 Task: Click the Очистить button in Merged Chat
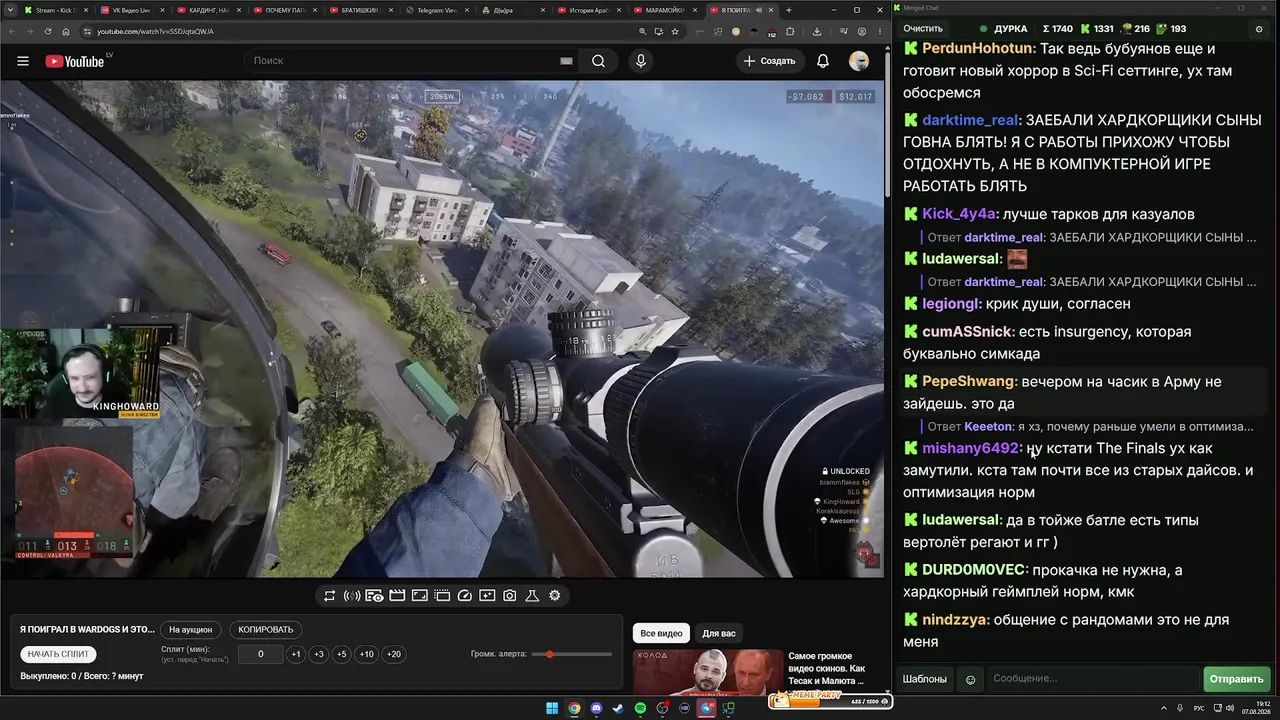pos(923,29)
